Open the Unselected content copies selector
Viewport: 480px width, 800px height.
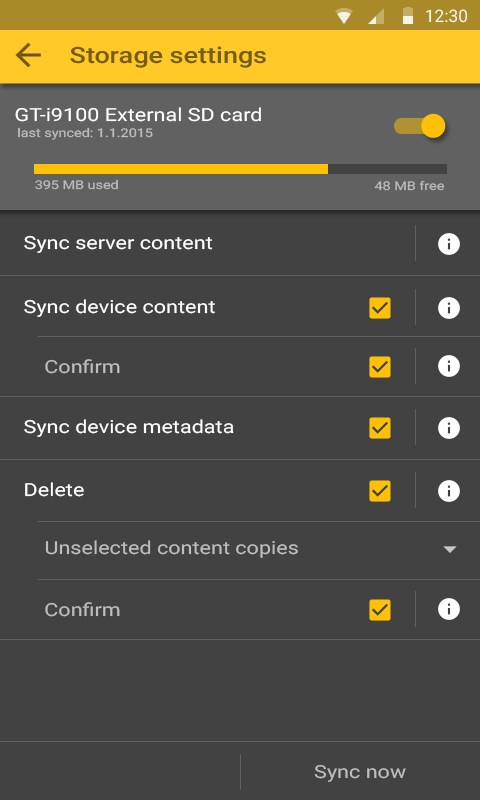(x=259, y=550)
